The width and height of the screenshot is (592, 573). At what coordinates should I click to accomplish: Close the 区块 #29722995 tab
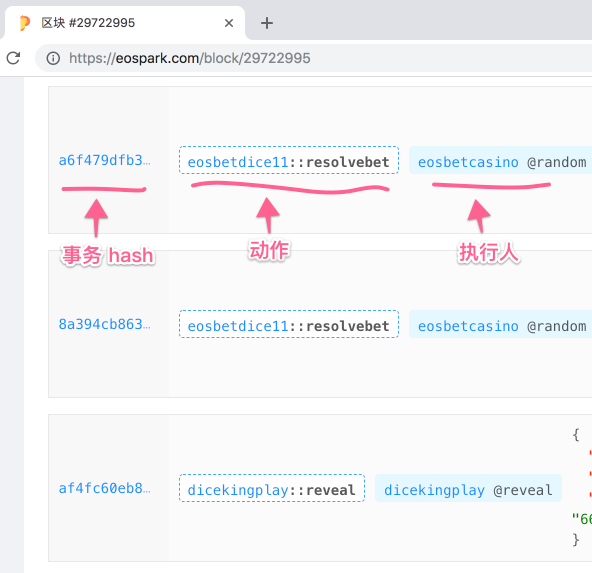click(229, 23)
